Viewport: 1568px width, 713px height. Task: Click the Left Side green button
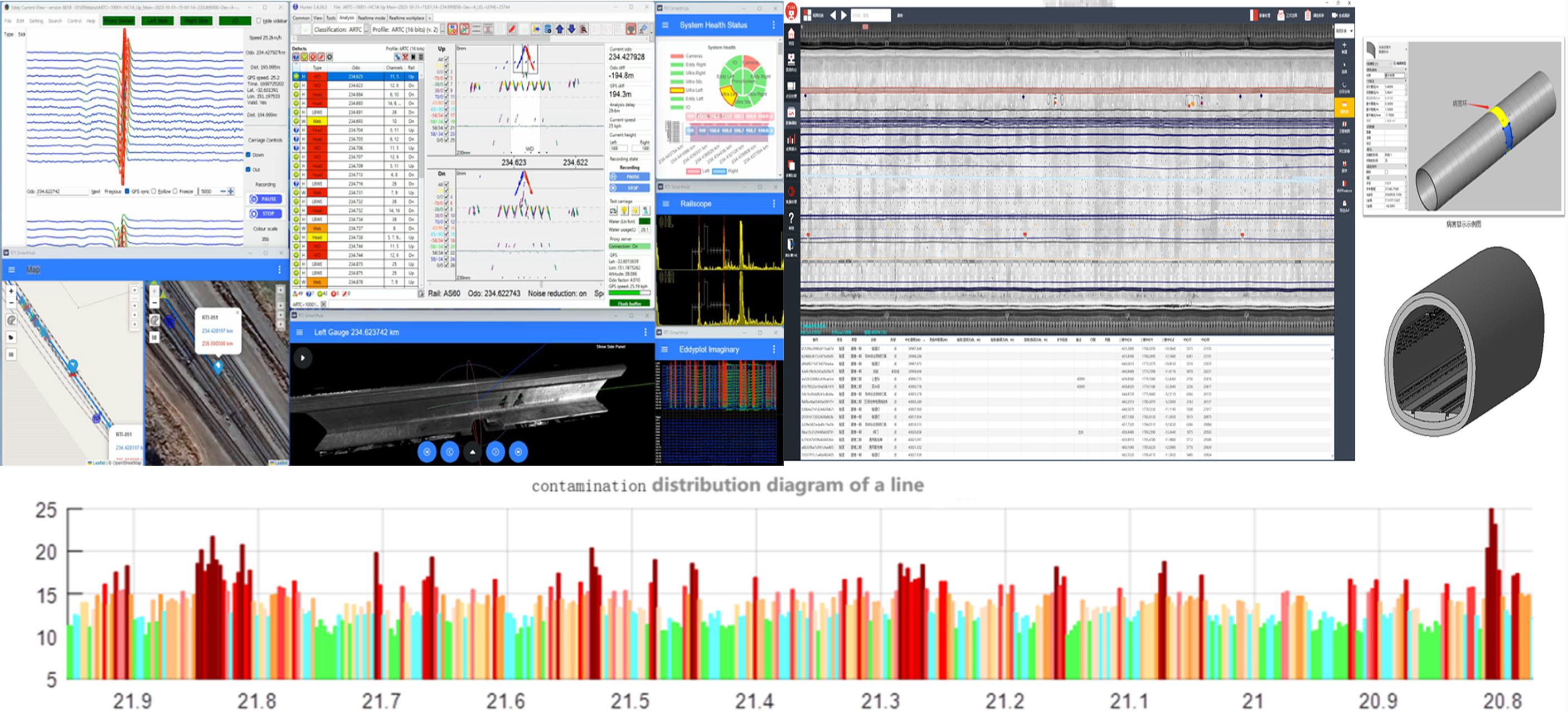coord(158,21)
